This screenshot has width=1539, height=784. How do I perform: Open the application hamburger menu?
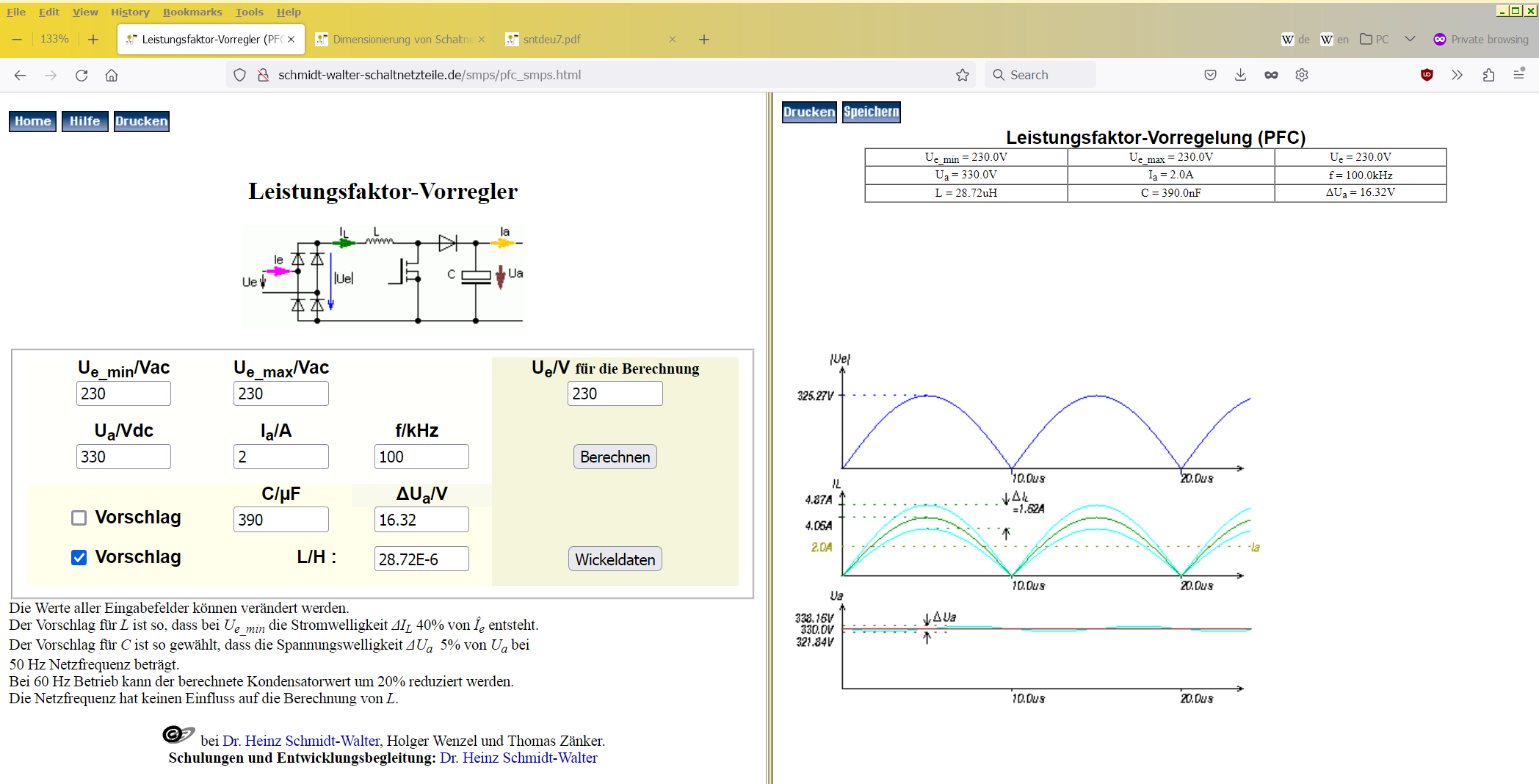tap(1519, 75)
